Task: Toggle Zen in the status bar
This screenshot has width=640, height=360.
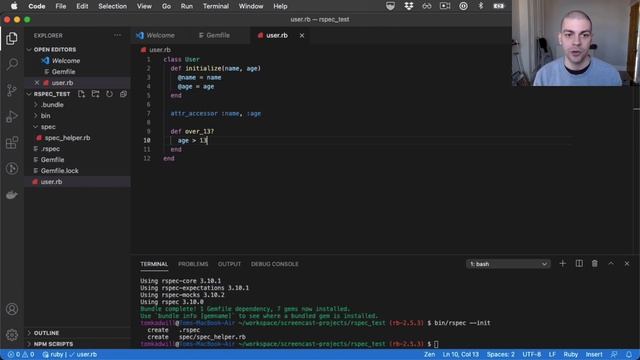Action: tap(429, 354)
